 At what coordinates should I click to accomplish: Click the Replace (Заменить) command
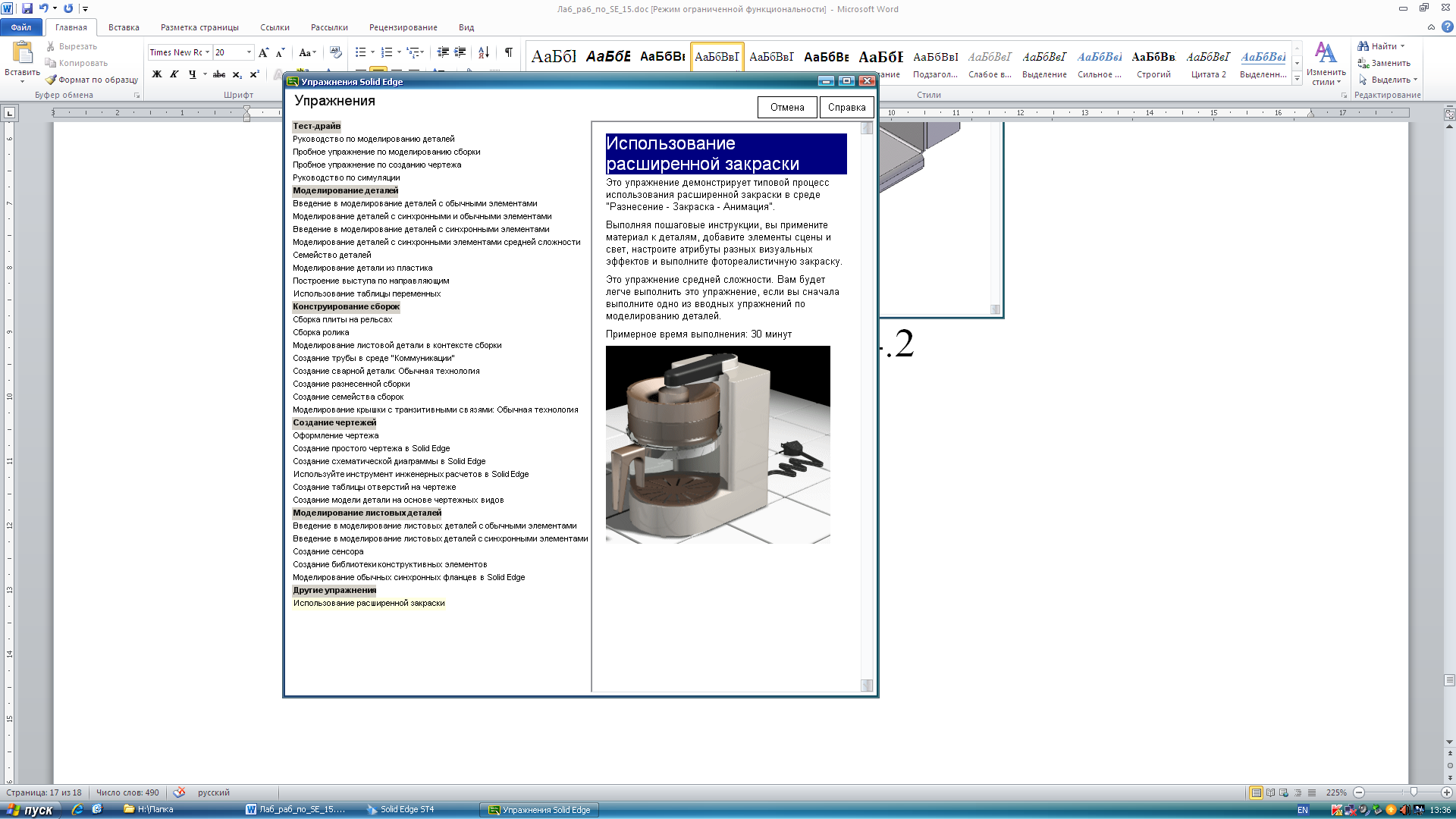pos(1384,63)
